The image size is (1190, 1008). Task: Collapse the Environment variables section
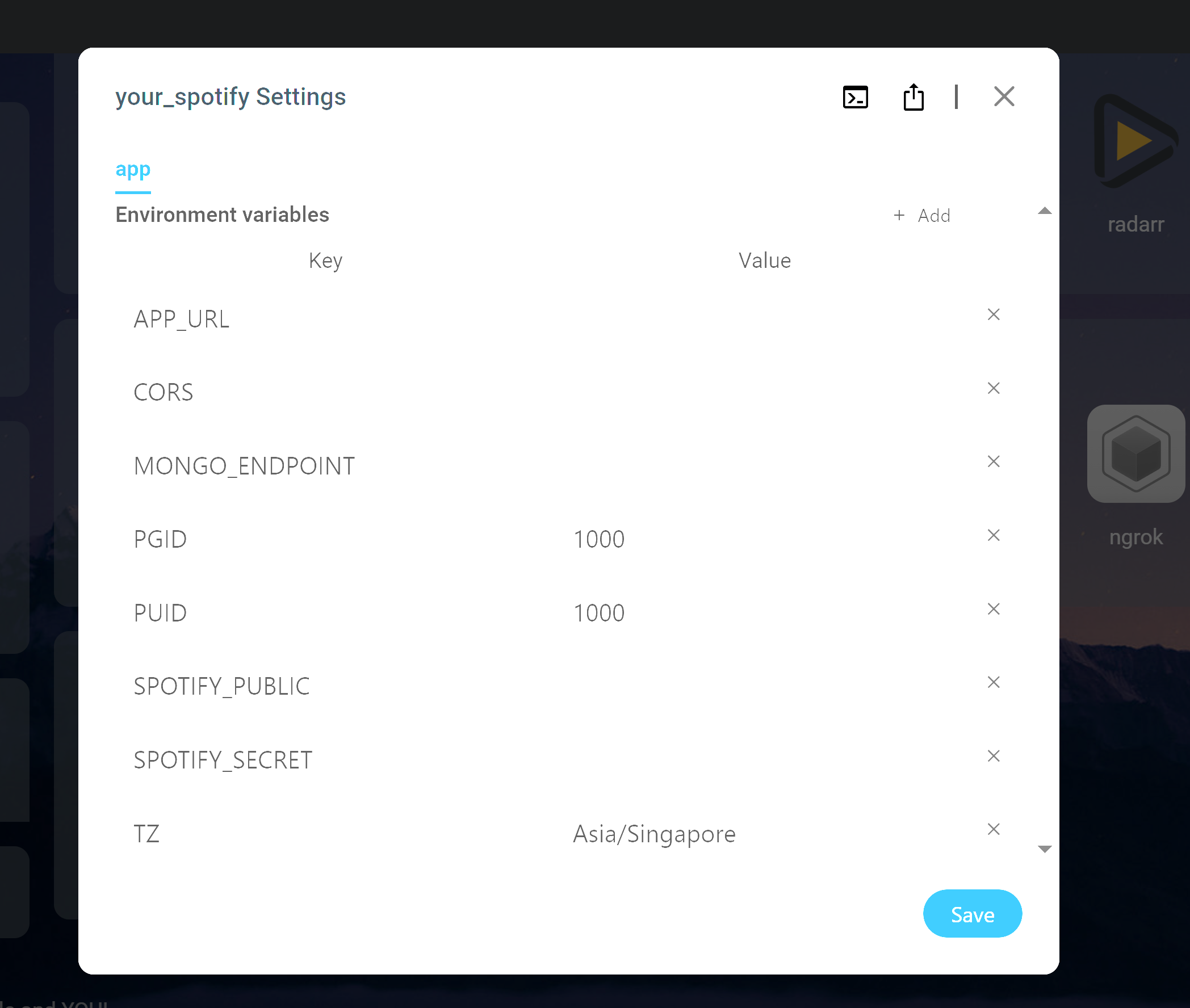point(1045,211)
